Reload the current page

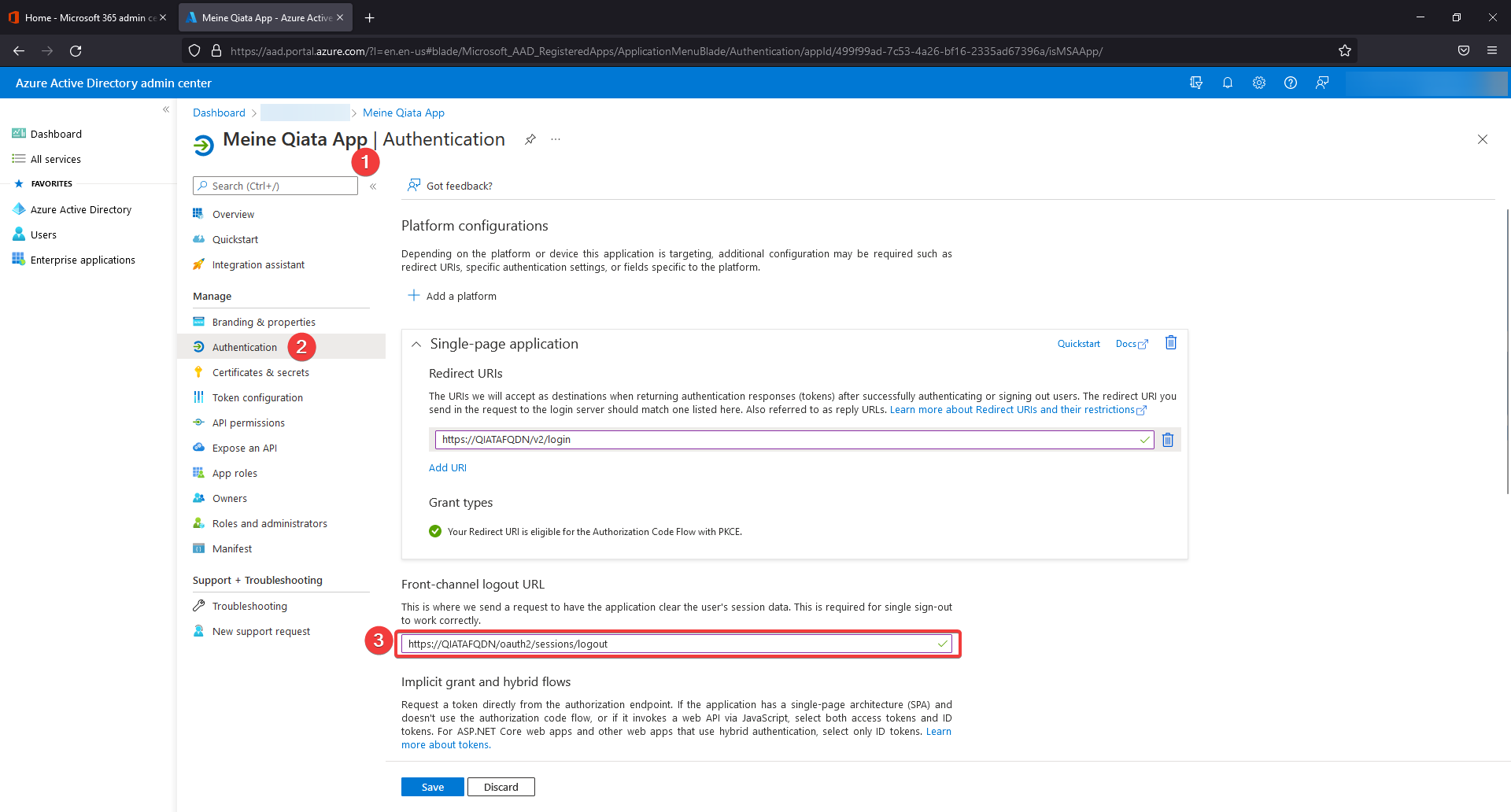(x=76, y=50)
